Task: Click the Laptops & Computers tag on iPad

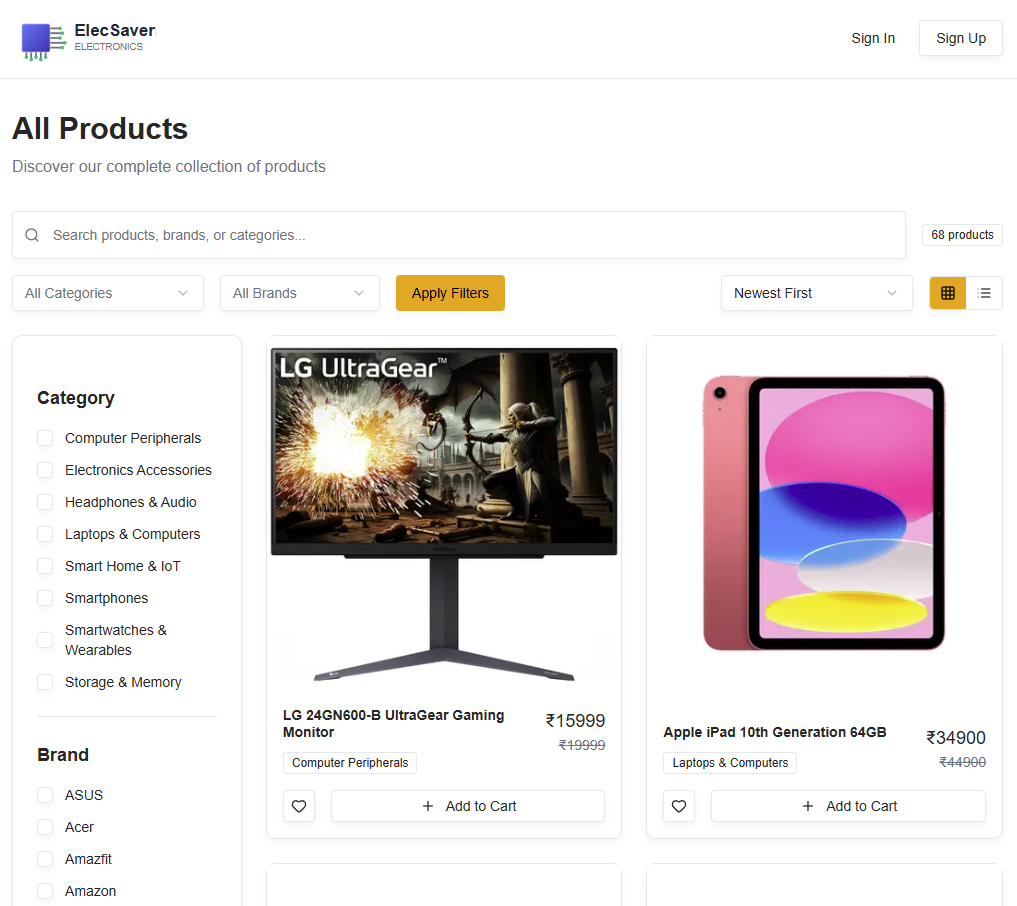Action: [x=730, y=763]
